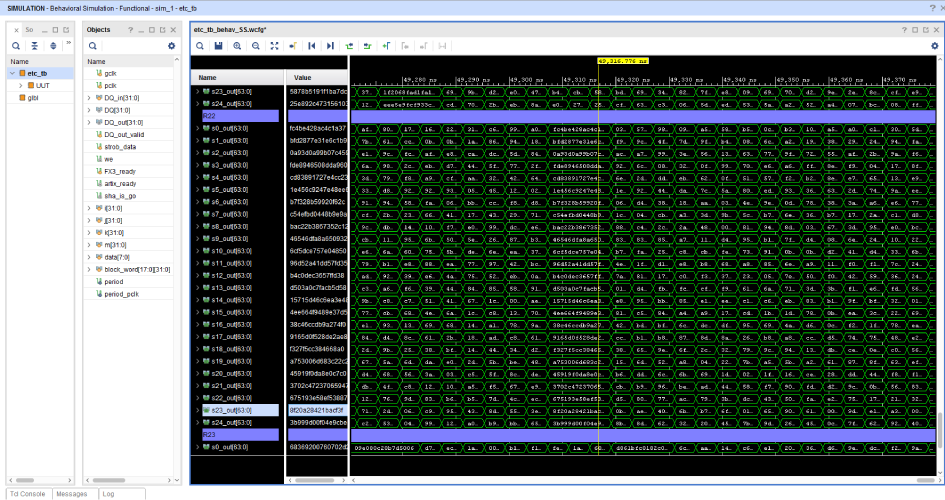The height and width of the screenshot is (500, 945).
Task: Select the FX3_ready object
Action: 120,172
